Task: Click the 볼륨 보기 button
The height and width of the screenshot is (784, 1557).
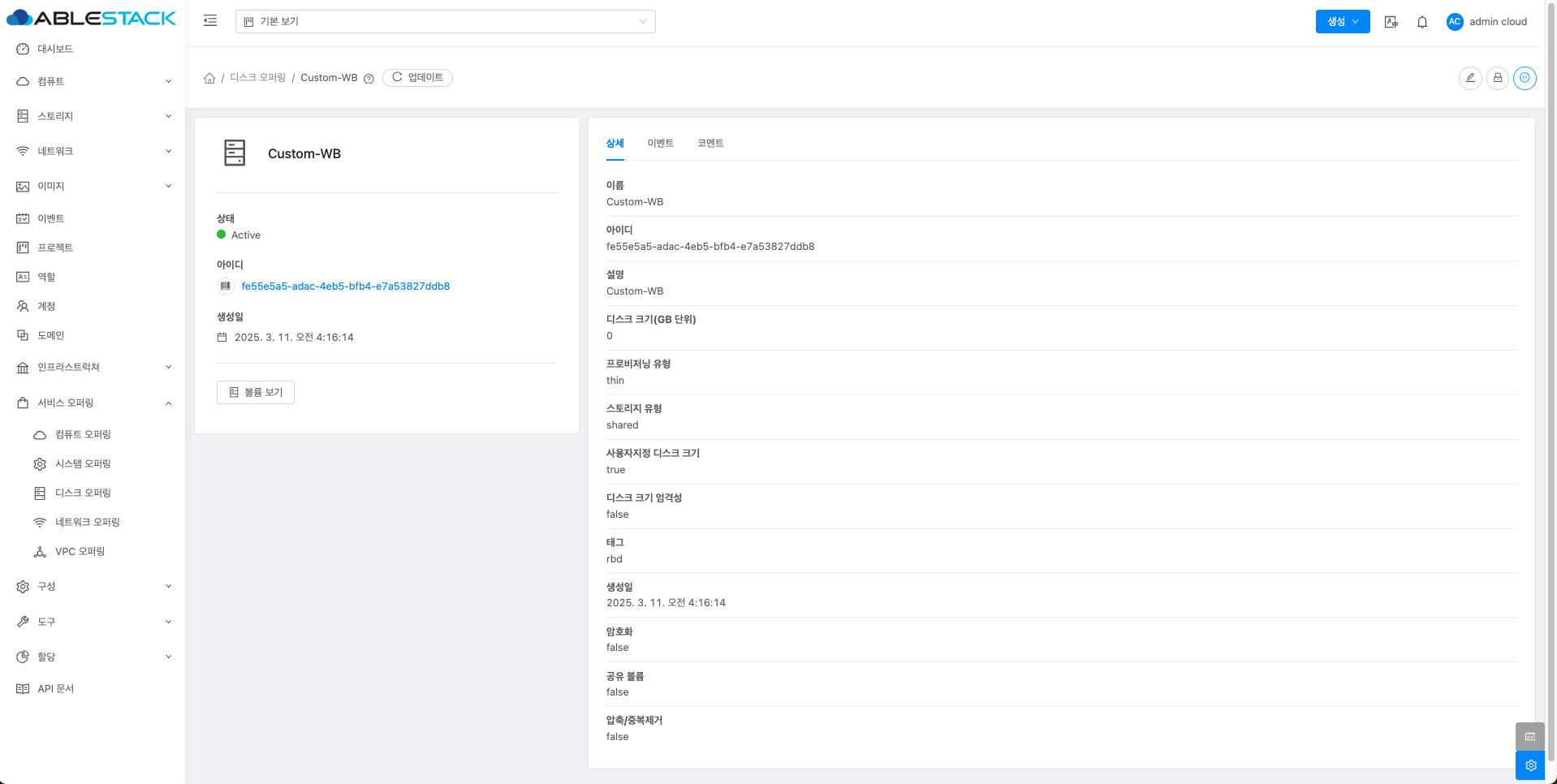Action: (256, 392)
